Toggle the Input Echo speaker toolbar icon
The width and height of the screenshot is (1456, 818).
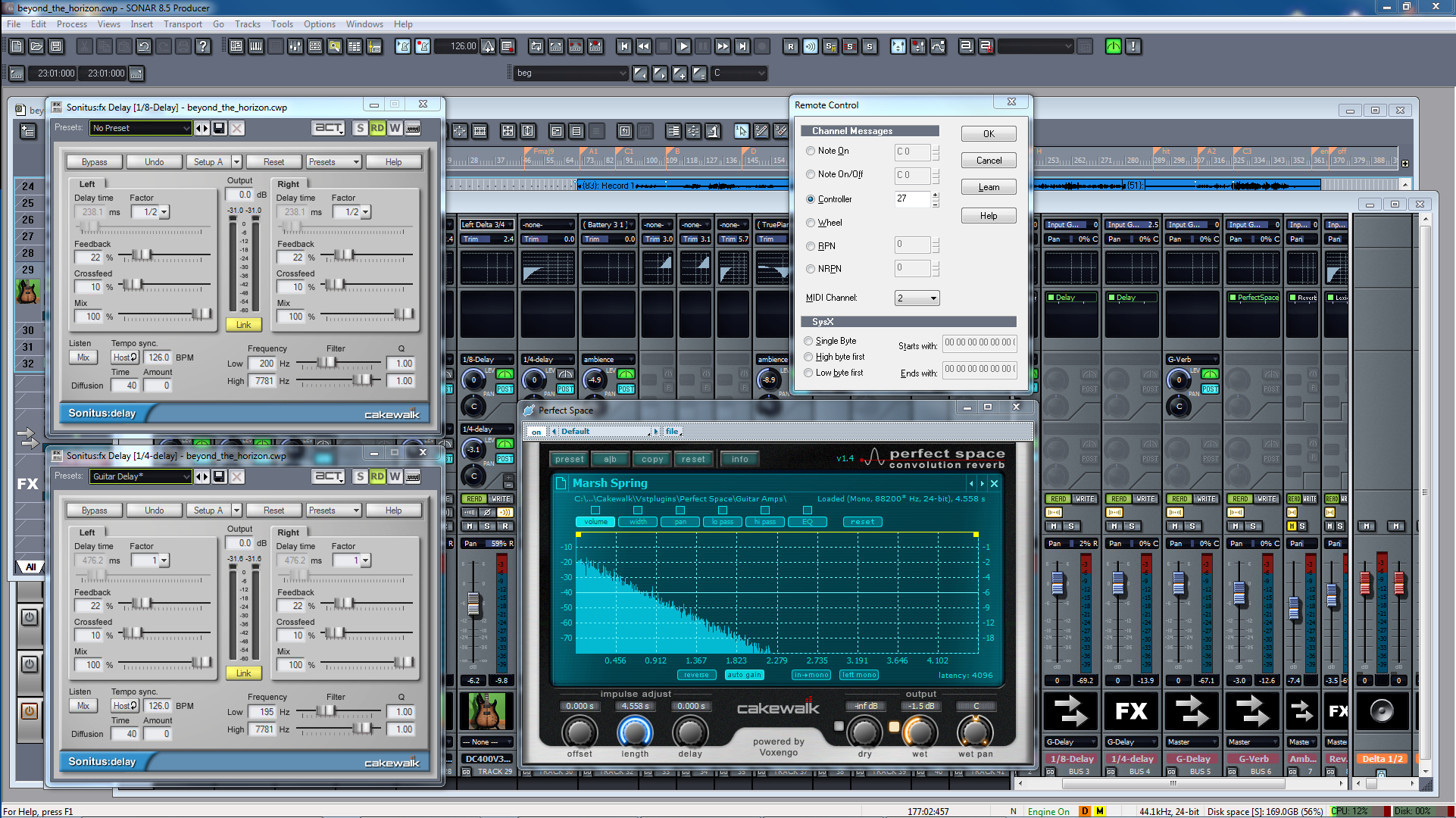pyautogui.click(x=811, y=46)
